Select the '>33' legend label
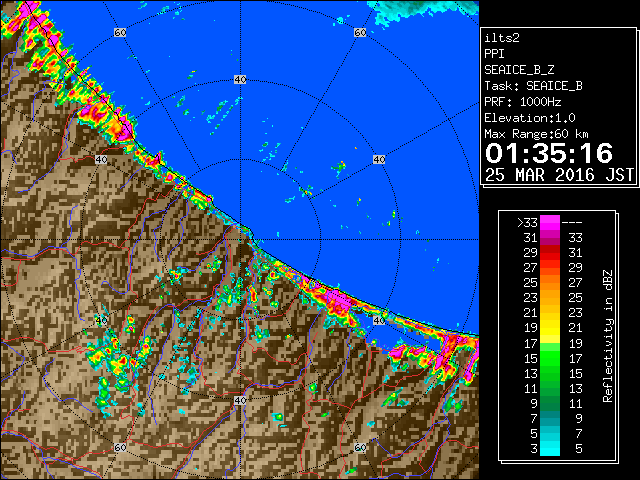Screen dimensions: 640x480 click(x=527, y=222)
